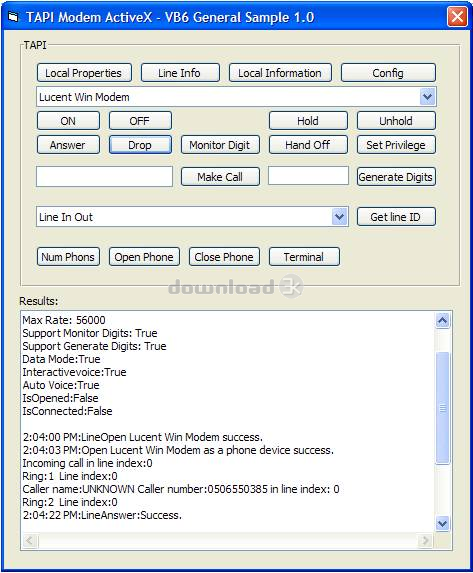Expand the Lucent Win Modem dropdown
Image resolution: width=473 pixels, height=573 pixels.
click(427, 97)
